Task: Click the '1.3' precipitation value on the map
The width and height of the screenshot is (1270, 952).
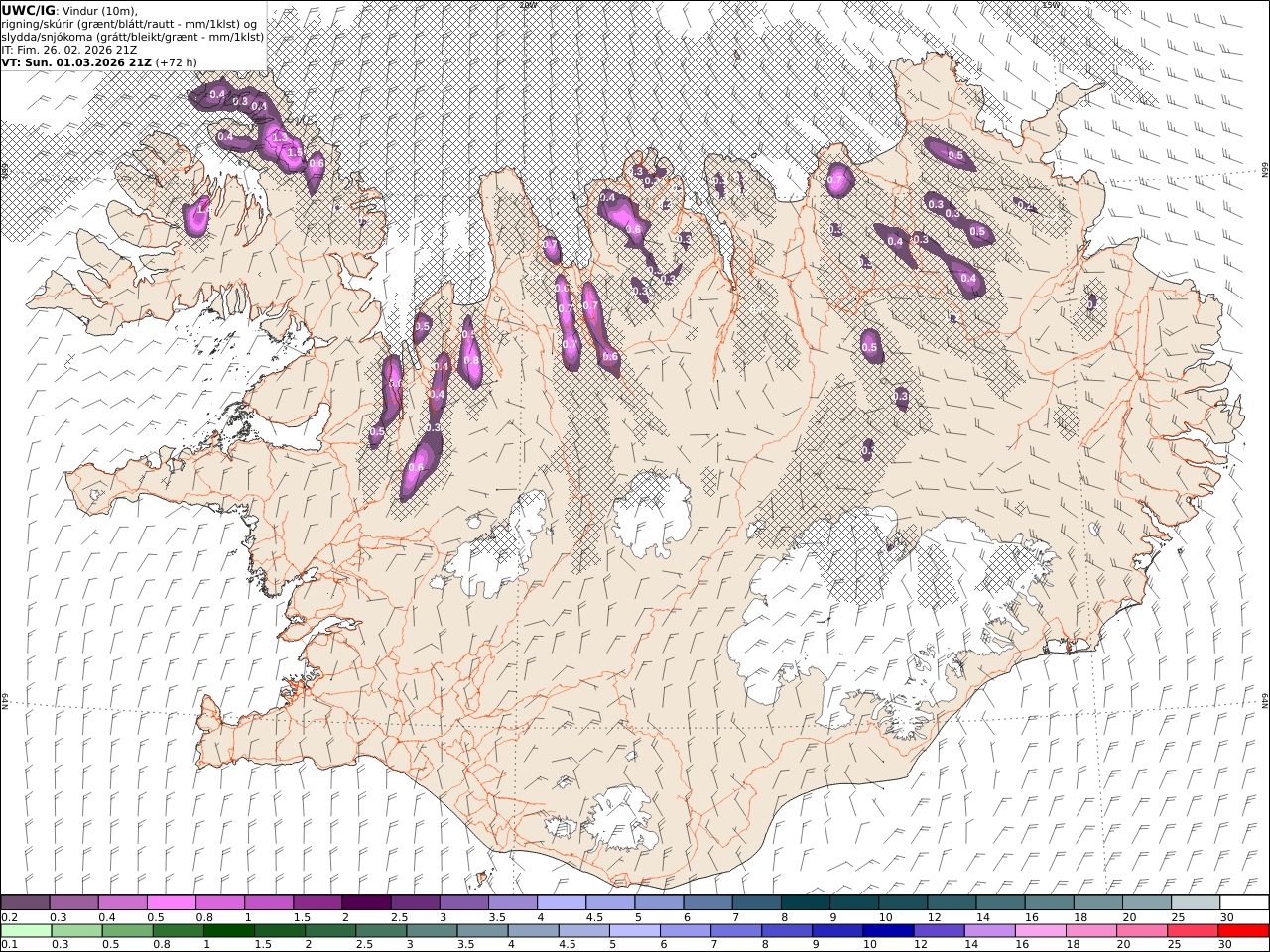Action: (279, 137)
